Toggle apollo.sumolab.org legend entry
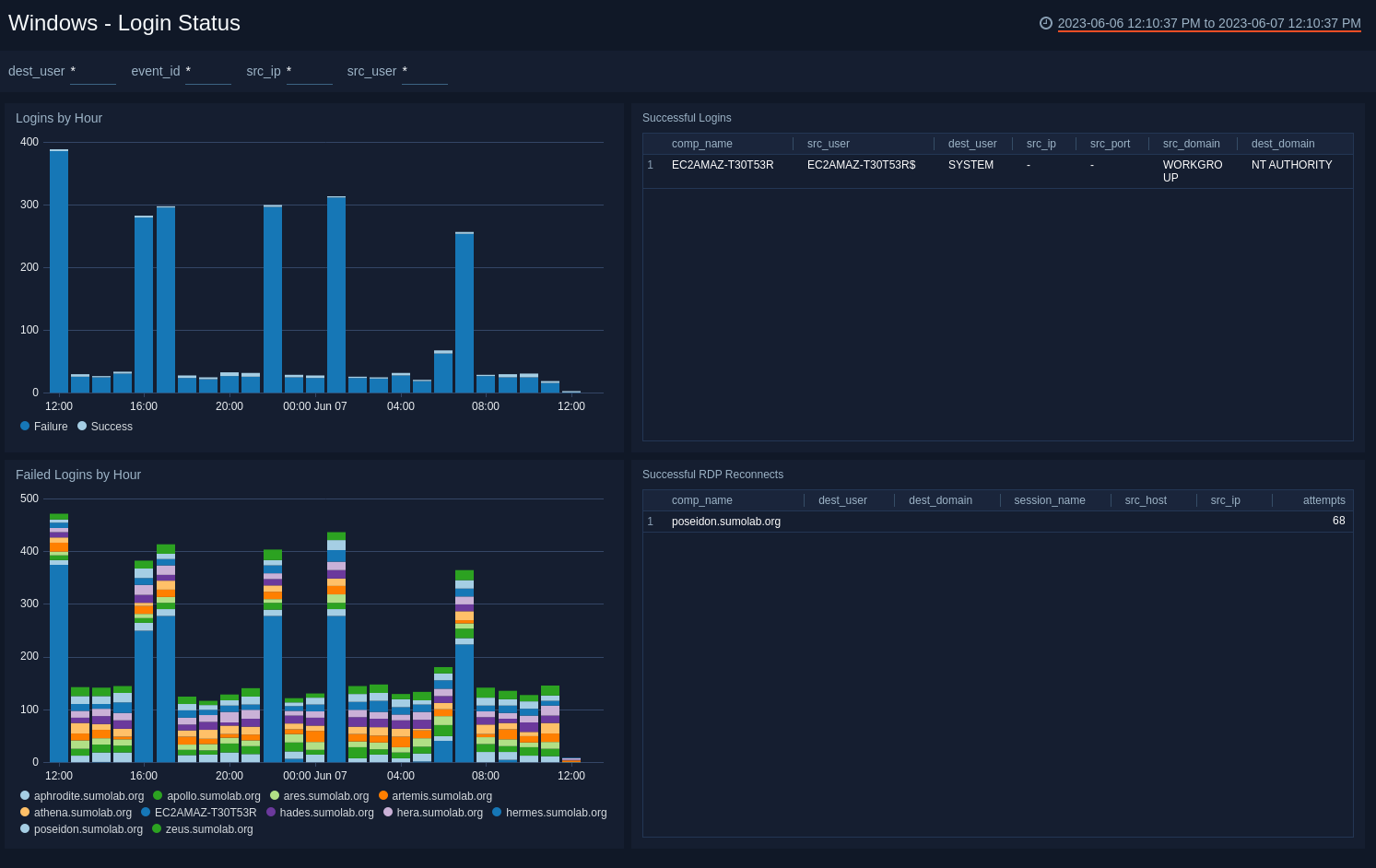1376x868 pixels. [x=206, y=796]
